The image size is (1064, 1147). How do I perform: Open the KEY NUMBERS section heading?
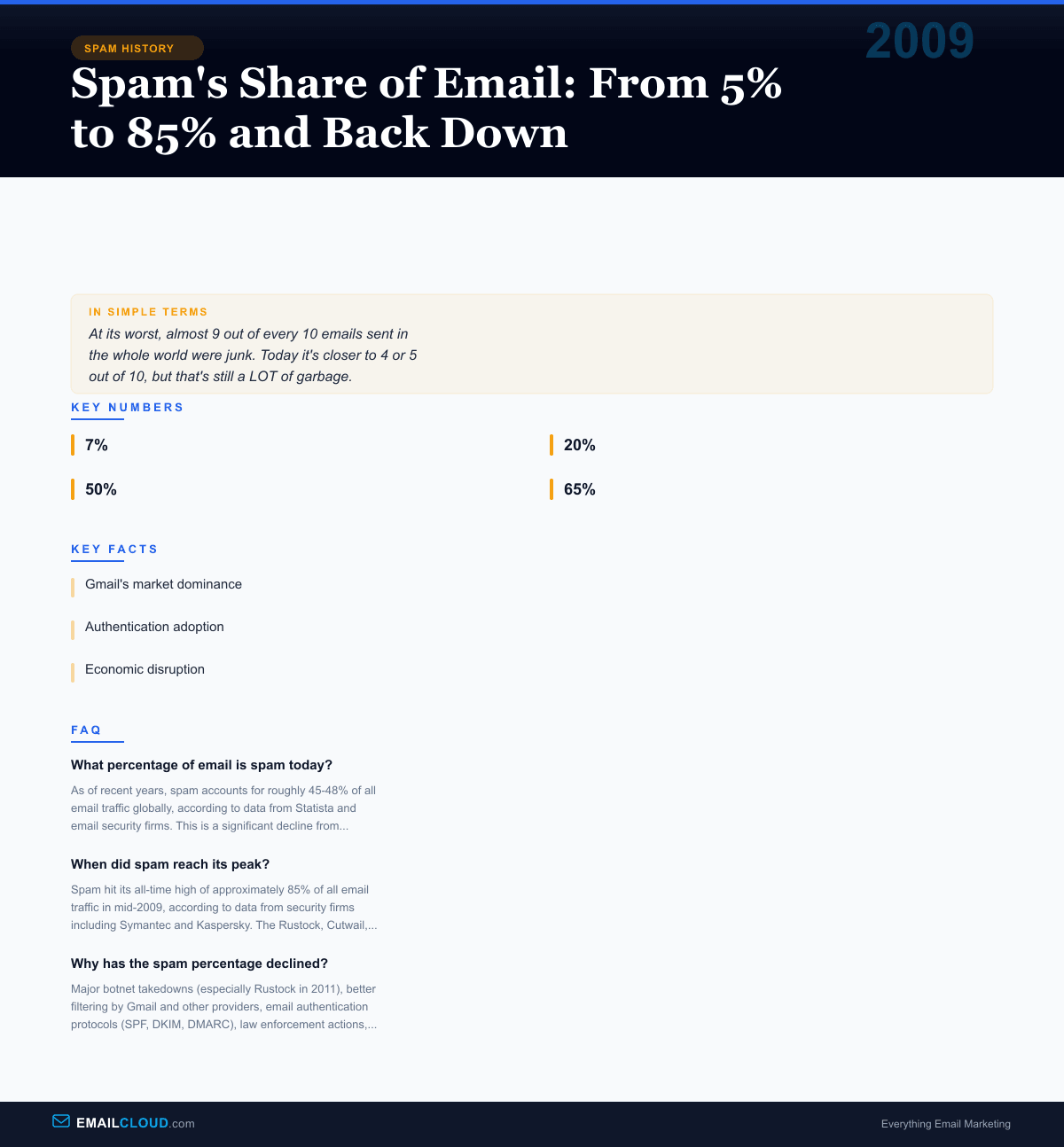[128, 408]
